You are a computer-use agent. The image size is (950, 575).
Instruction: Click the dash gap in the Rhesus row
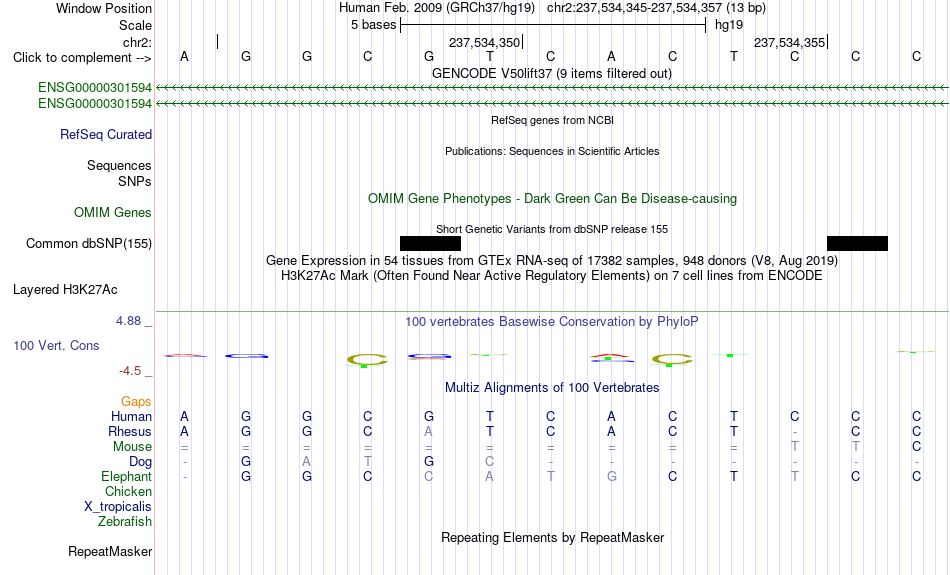click(x=794, y=432)
